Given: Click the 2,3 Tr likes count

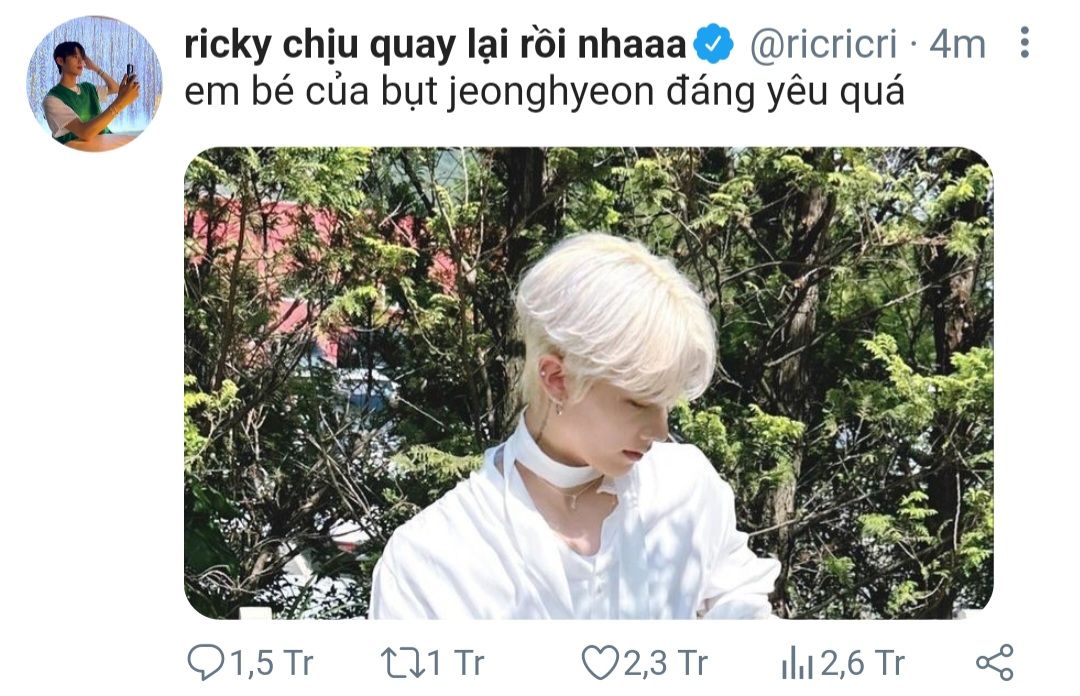Looking at the screenshot, I should coord(665,664).
